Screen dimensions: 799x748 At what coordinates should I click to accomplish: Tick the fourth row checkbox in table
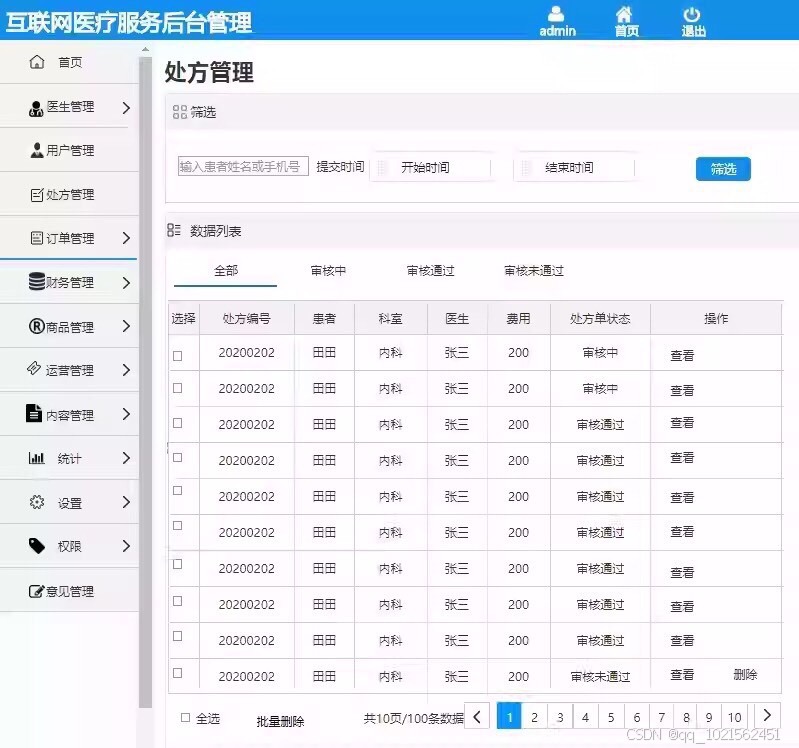(x=177, y=457)
